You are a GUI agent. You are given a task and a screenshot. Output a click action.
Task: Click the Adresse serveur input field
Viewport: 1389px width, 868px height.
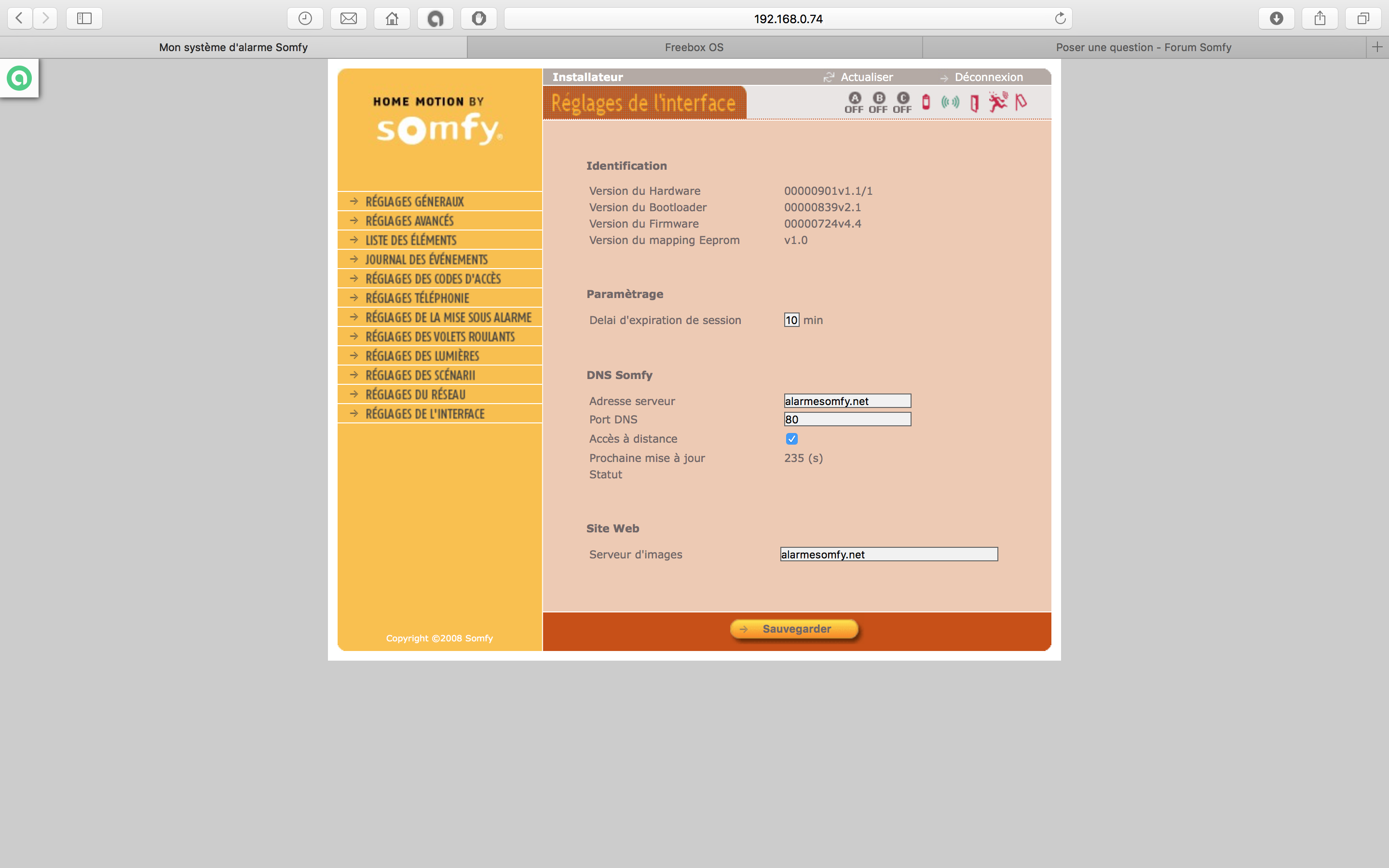(847, 401)
